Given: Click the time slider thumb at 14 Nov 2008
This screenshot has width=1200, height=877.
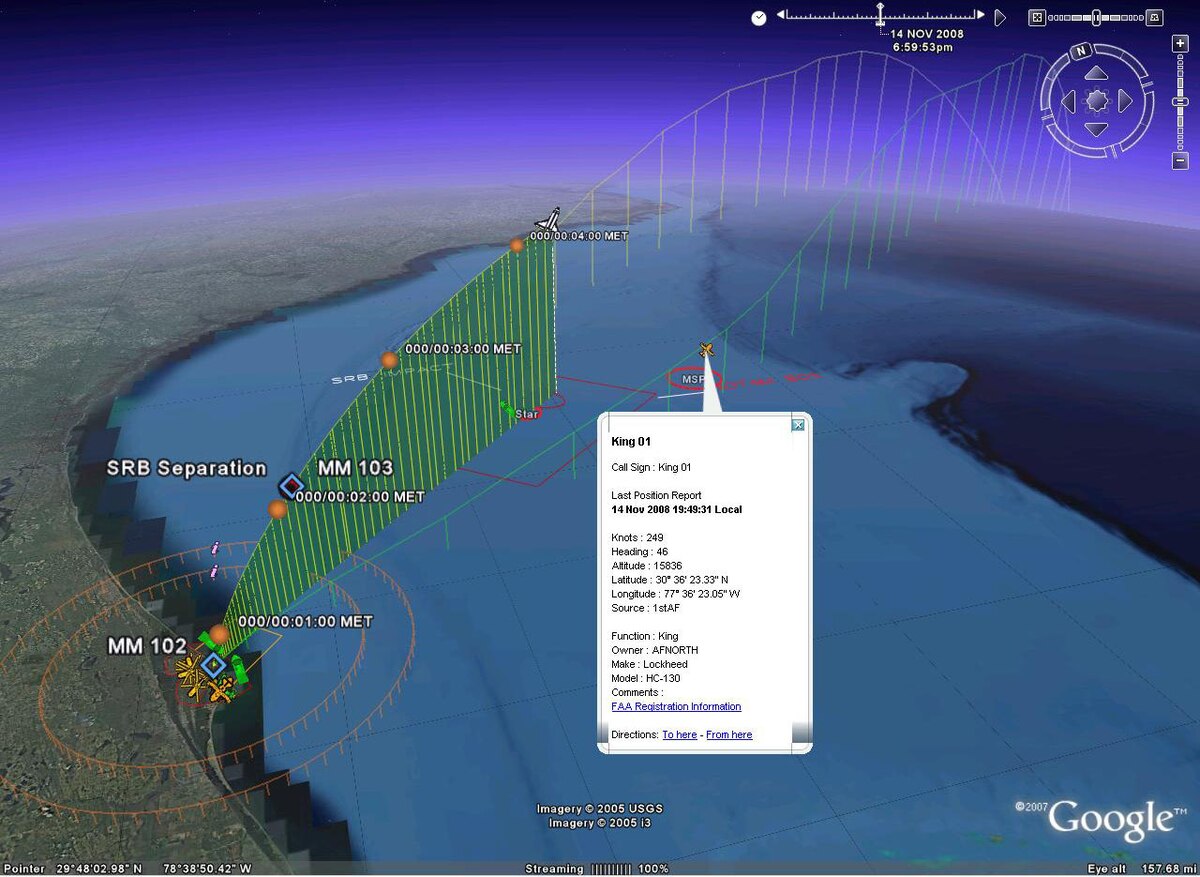Looking at the screenshot, I should coord(881,16).
